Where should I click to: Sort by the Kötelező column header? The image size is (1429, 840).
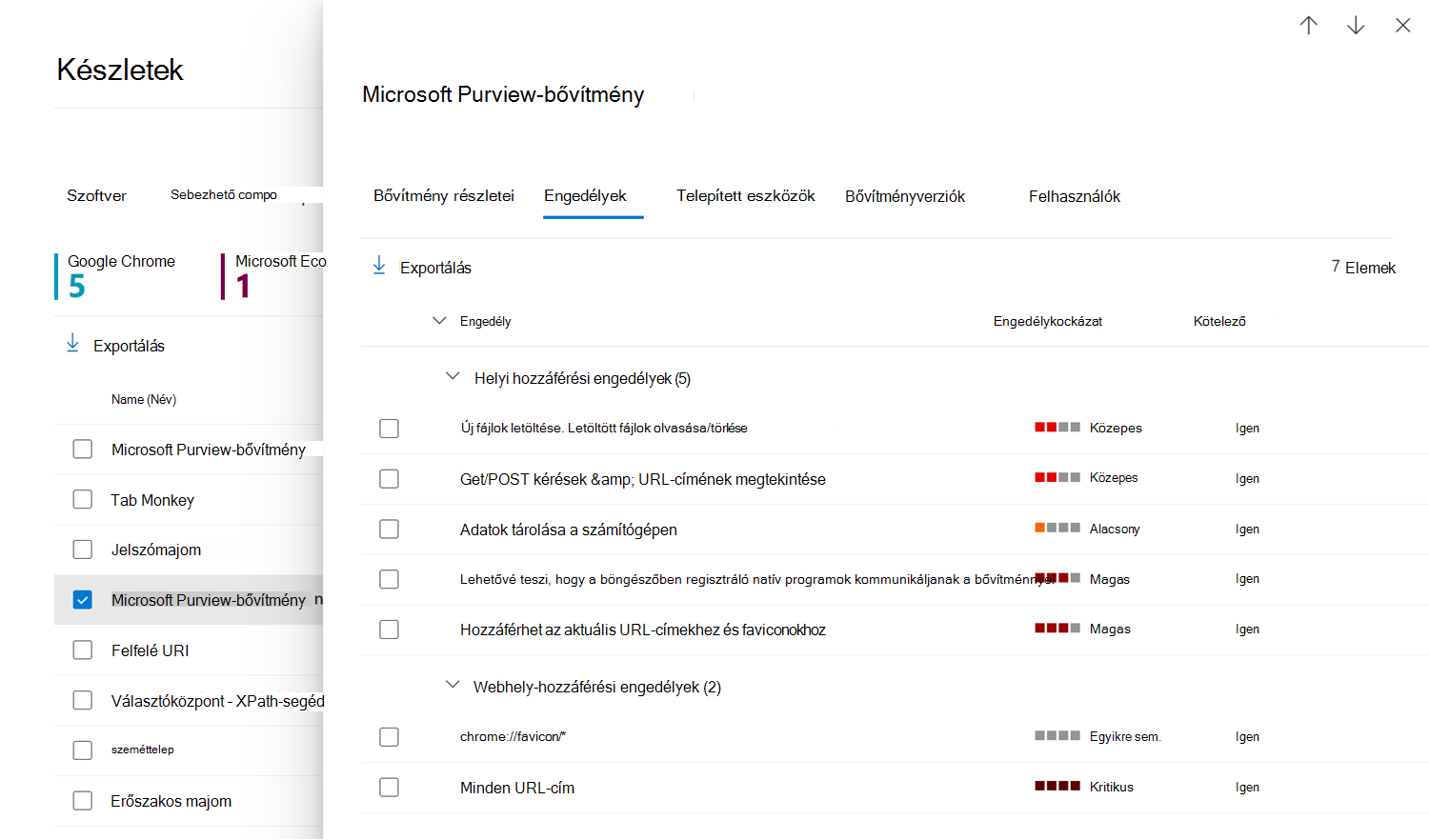(x=1219, y=322)
